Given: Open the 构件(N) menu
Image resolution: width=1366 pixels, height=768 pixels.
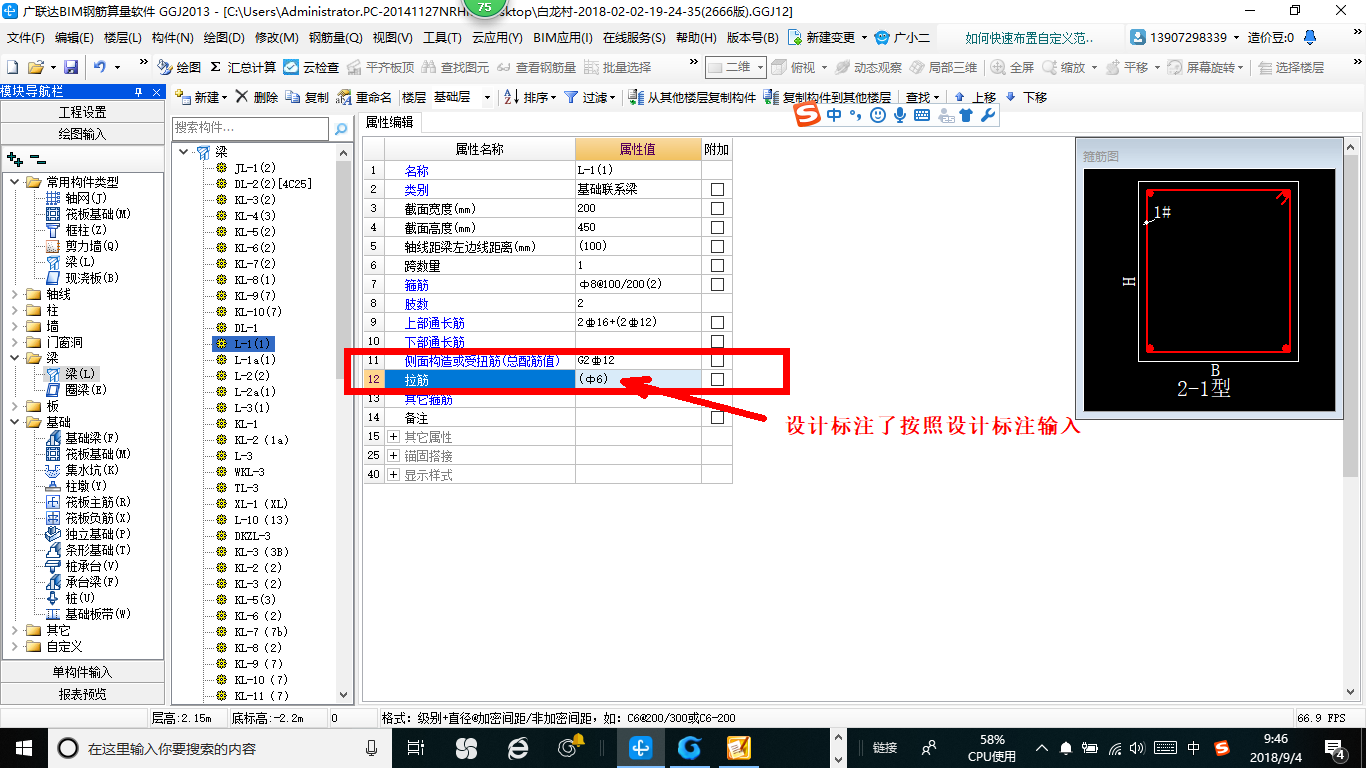Looking at the screenshot, I should [x=173, y=38].
